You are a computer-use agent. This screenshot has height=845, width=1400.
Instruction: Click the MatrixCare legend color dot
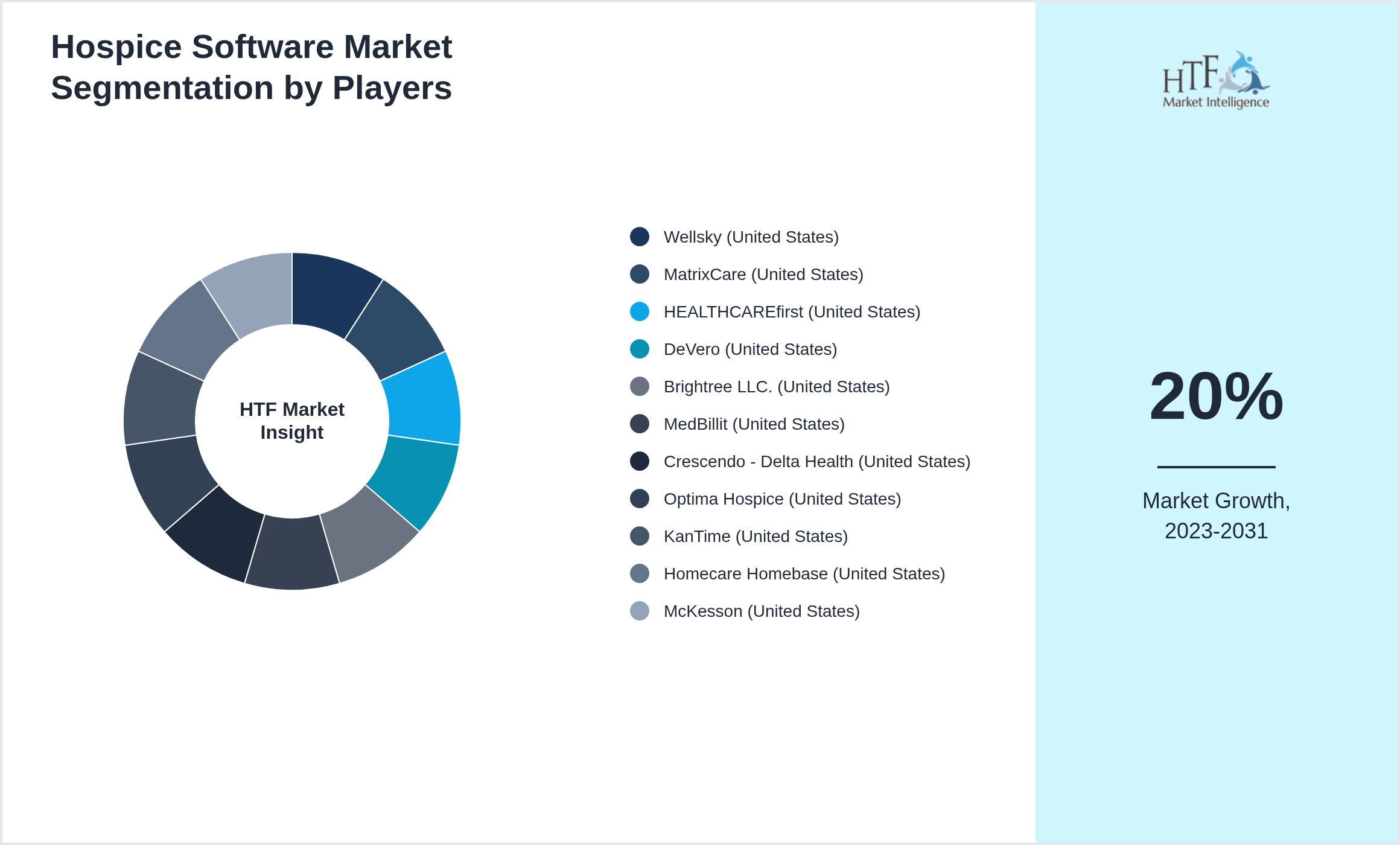click(x=640, y=274)
